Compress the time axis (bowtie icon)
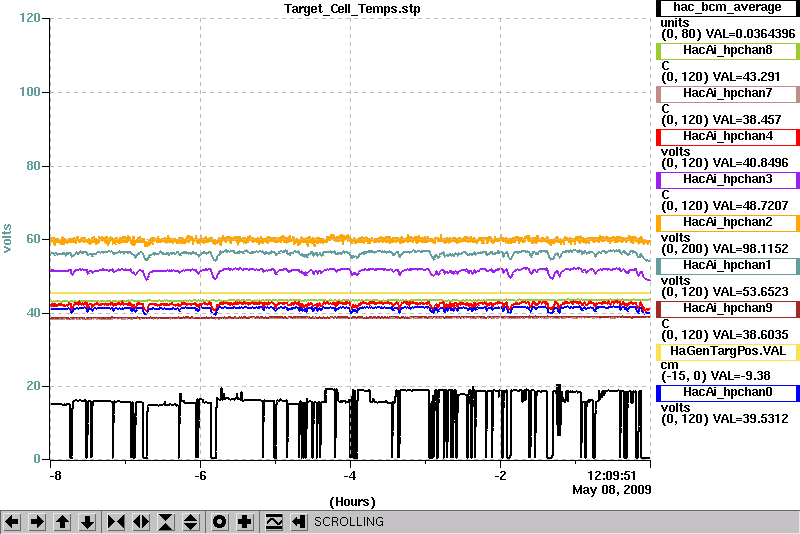 point(116,522)
